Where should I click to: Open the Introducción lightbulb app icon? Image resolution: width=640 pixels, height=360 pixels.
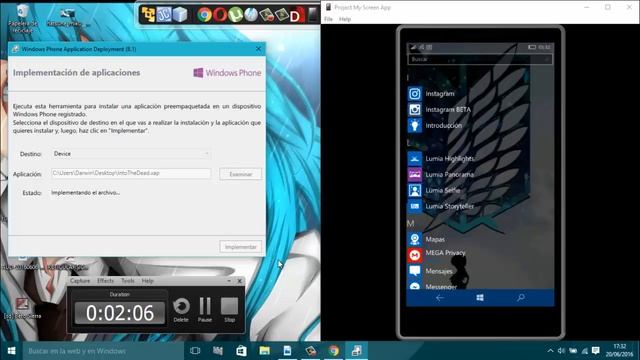point(415,125)
